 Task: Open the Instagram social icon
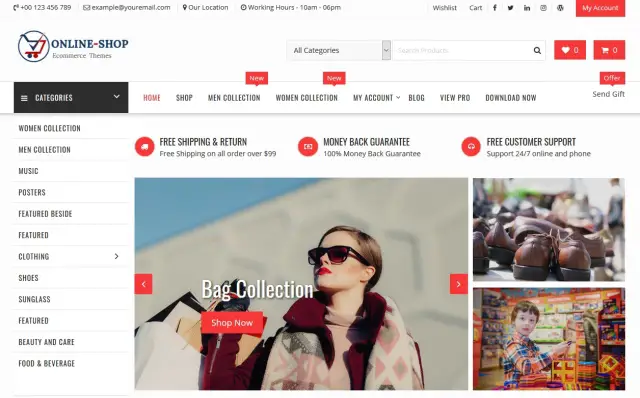tap(543, 8)
